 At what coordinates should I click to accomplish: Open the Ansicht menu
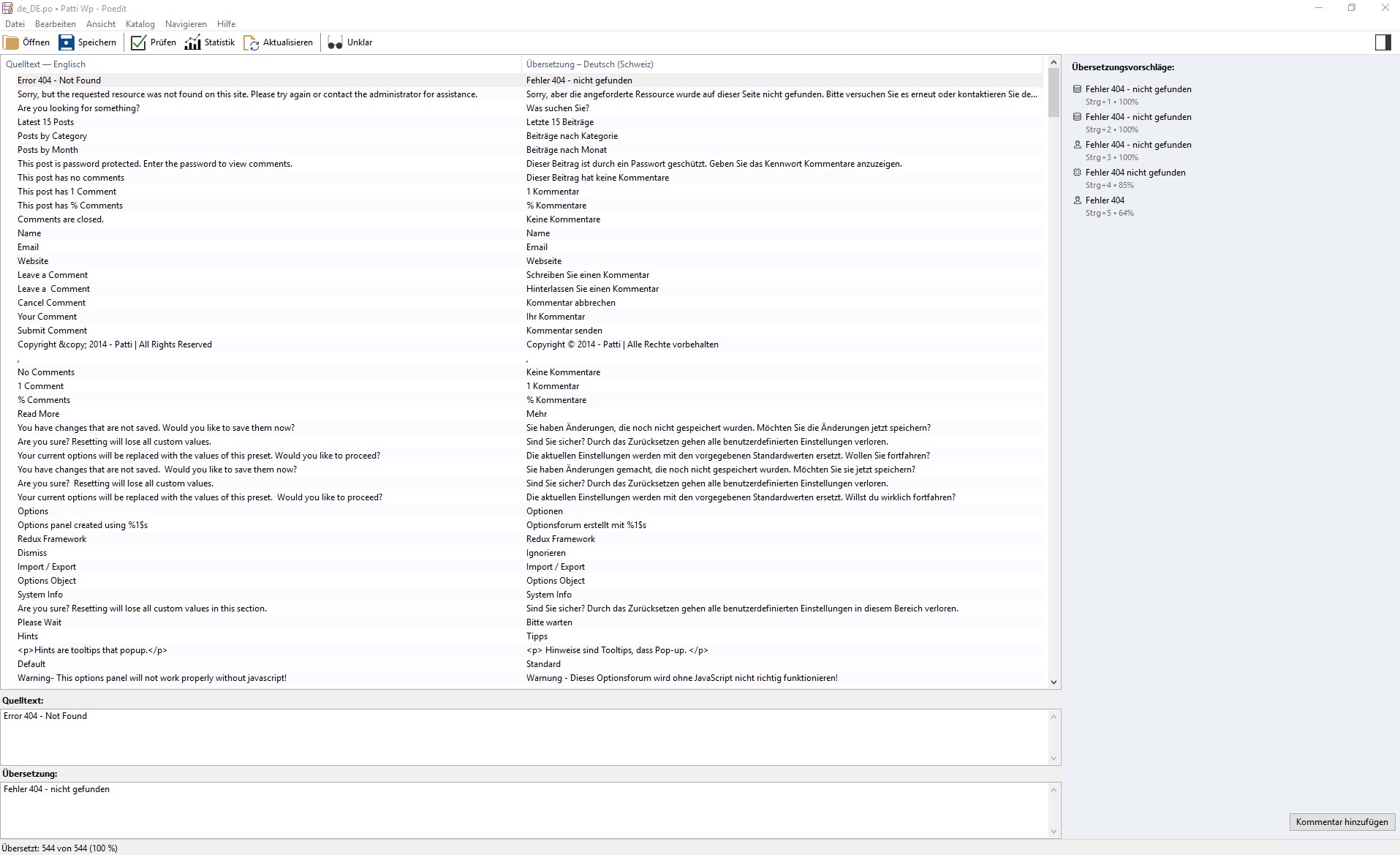(101, 24)
